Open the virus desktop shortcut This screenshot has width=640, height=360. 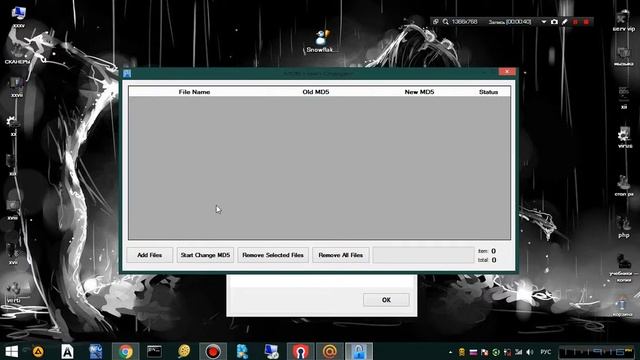click(624, 138)
